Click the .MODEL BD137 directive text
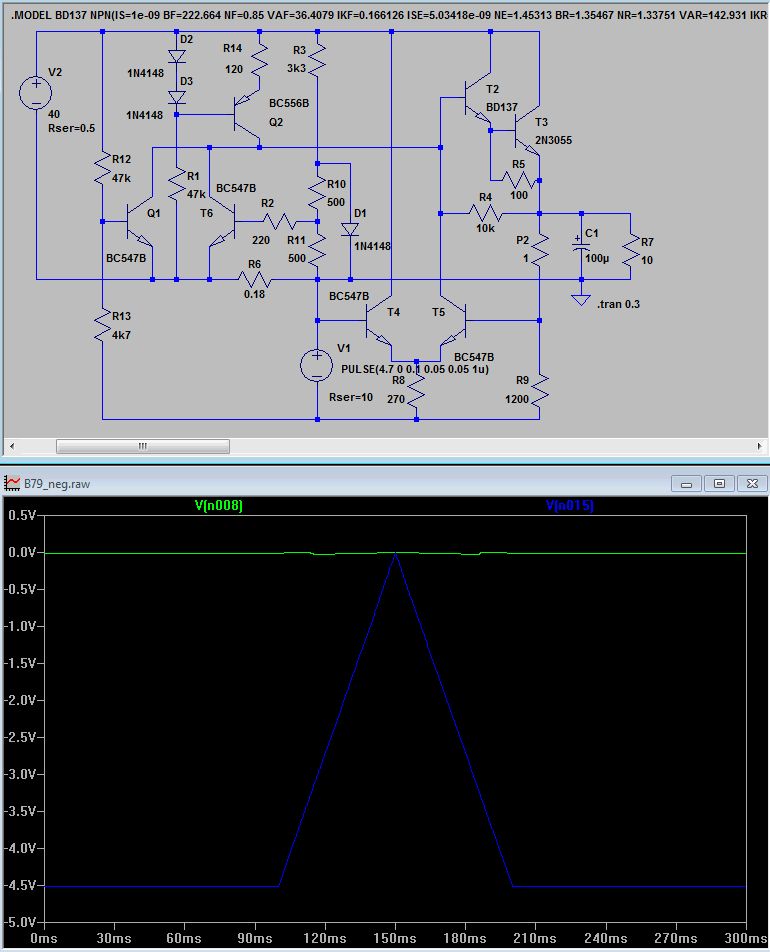Viewport: 770px width, 952px height. click(389, 15)
